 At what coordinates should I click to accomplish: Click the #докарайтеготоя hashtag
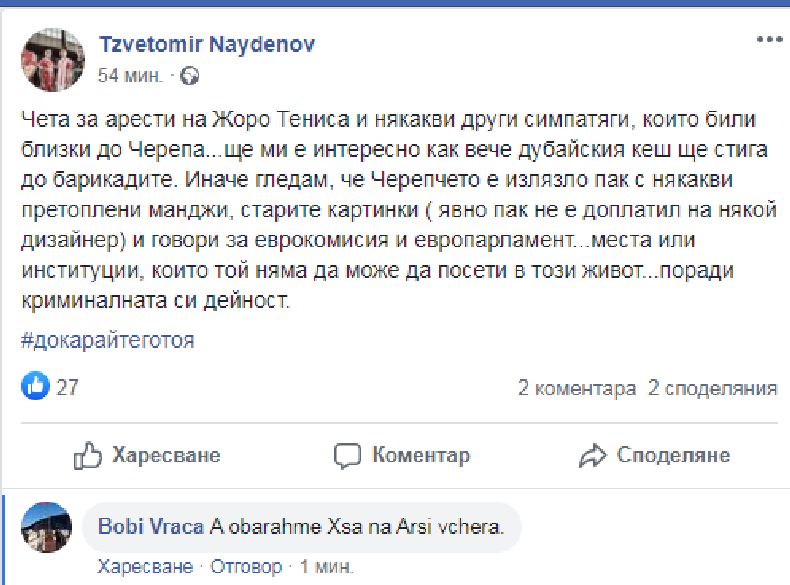(x=107, y=340)
